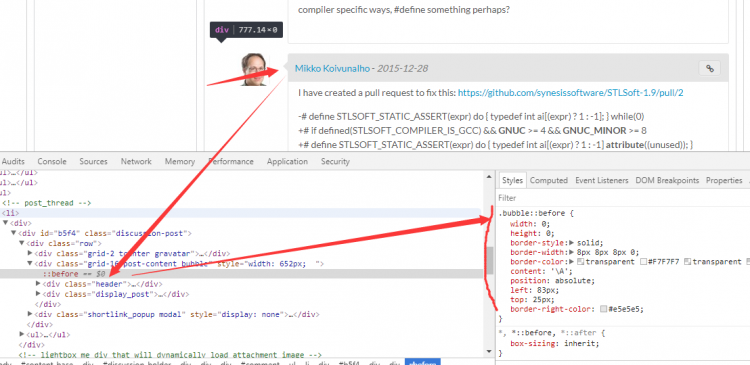This screenshot has width=750, height=365.
Task: Open the Event Listeners sidebar tab
Action: pos(602,180)
